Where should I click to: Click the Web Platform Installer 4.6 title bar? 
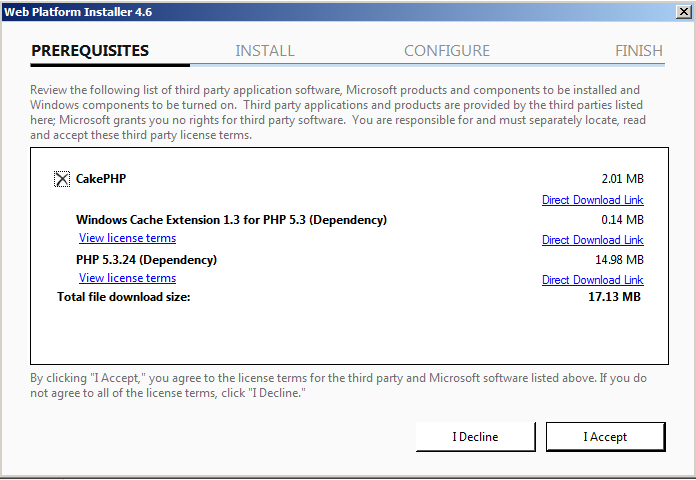(337, 12)
